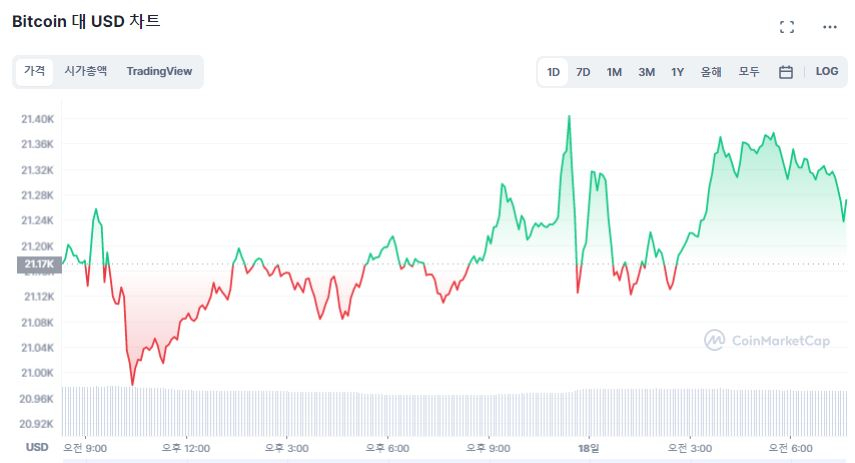855x463 pixels.
Task: Open the three-dot more options menu
Action: (x=829, y=27)
